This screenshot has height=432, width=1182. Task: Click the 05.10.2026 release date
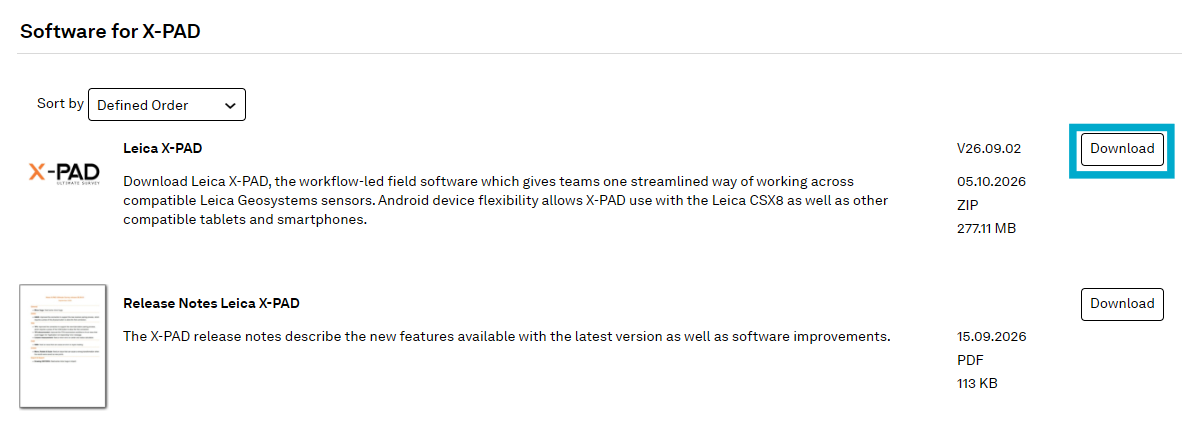click(x=991, y=182)
